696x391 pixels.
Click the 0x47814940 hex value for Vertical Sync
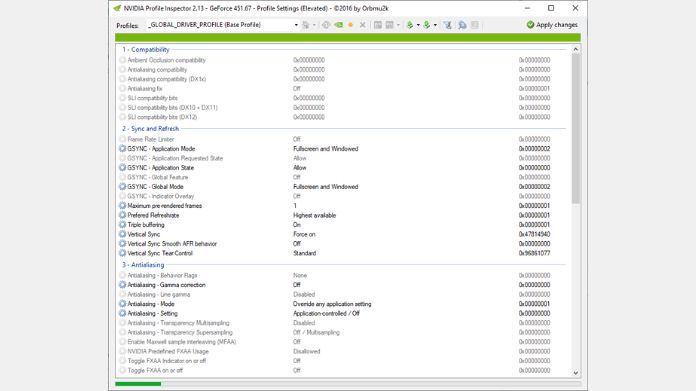(x=534, y=234)
